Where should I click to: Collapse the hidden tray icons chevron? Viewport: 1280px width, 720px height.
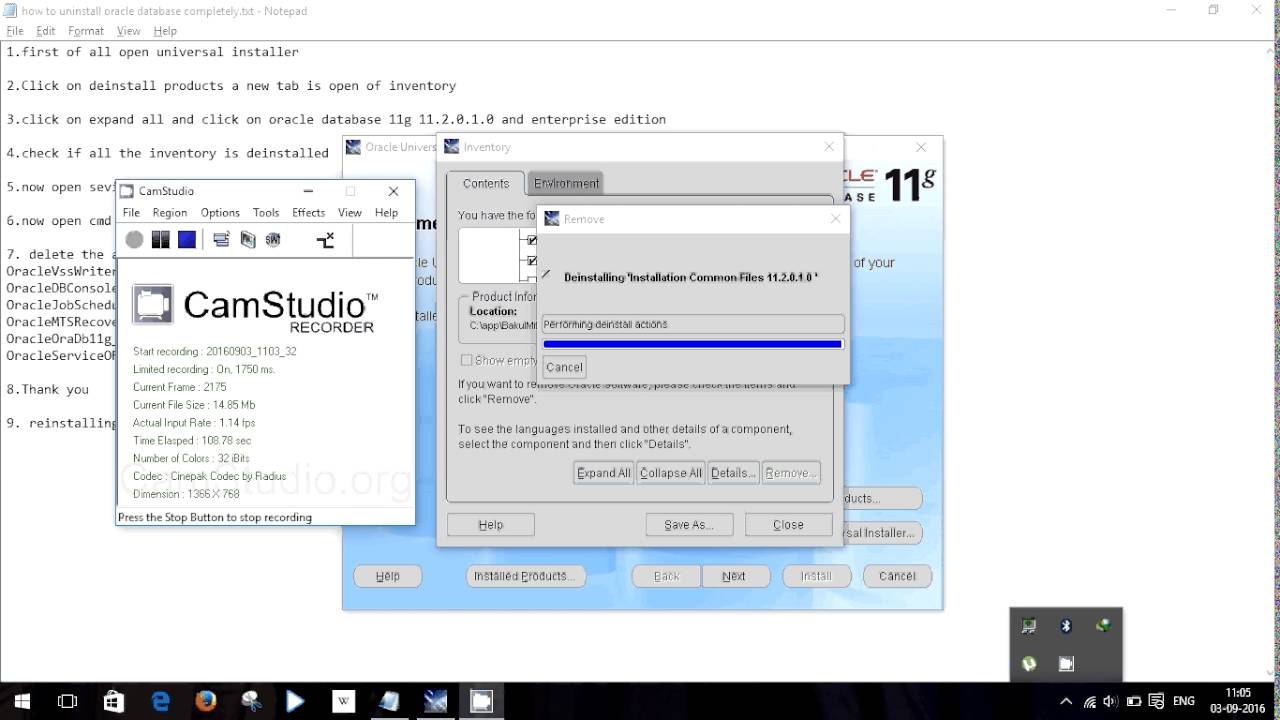1066,702
